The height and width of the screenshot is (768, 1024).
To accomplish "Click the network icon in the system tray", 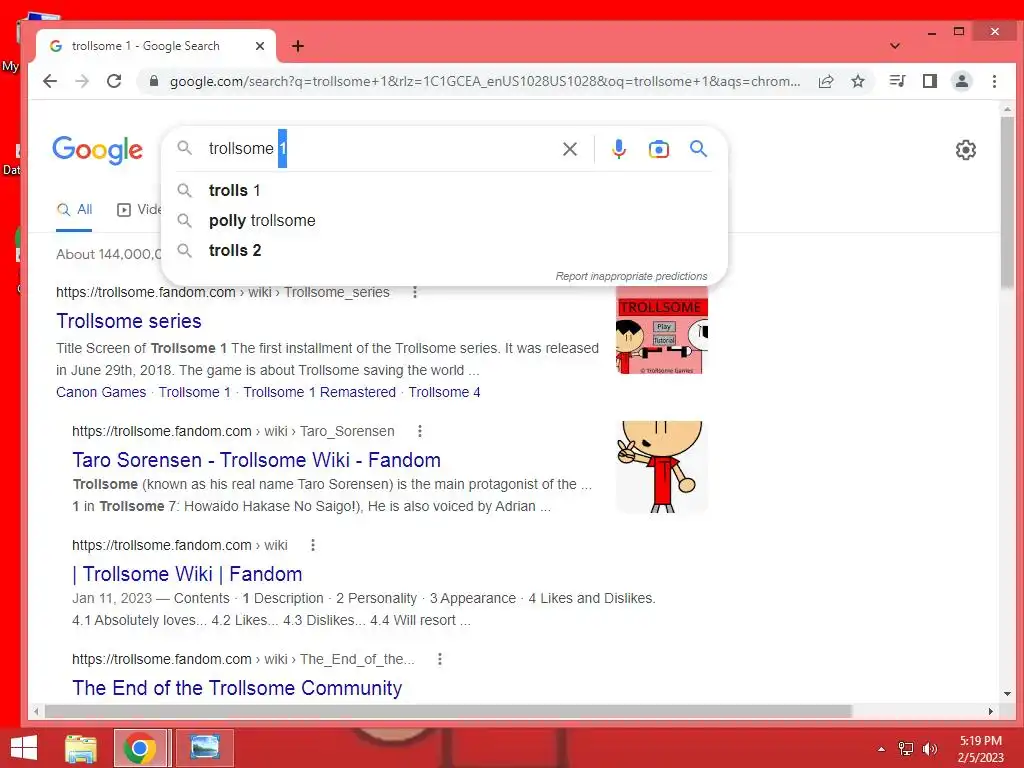I will coord(905,749).
